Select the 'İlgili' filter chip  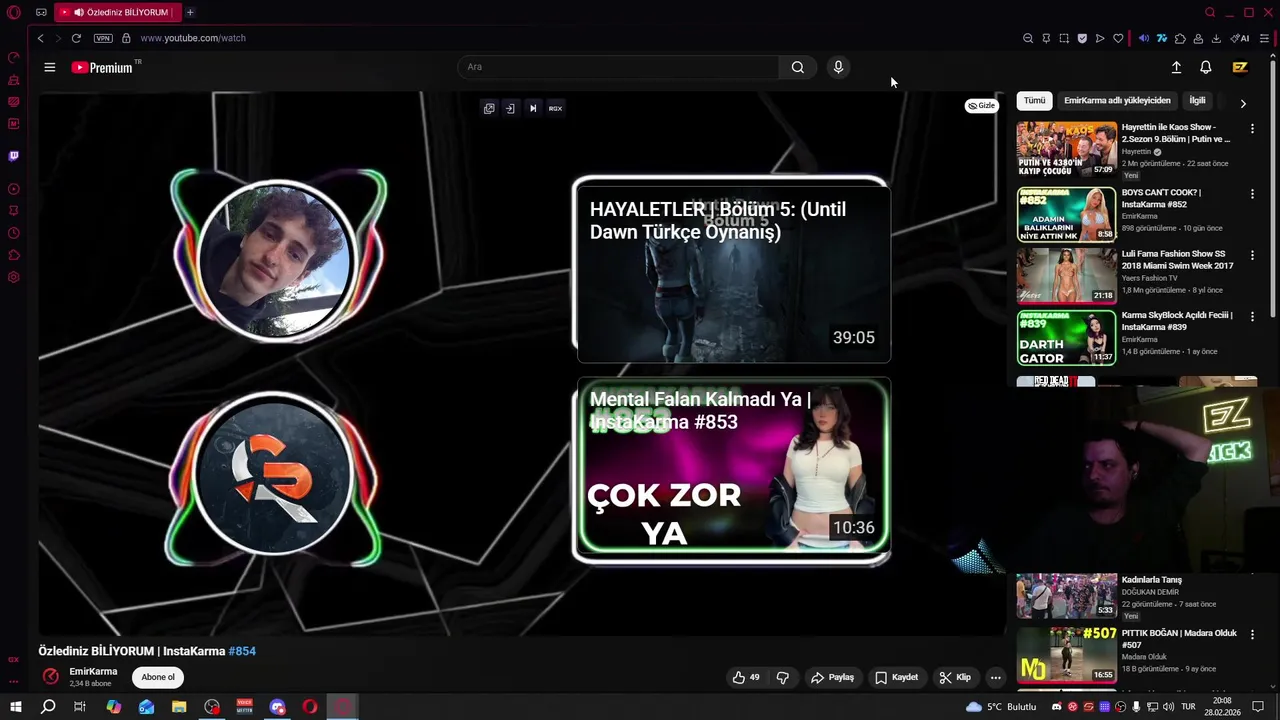click(1197, 101)
